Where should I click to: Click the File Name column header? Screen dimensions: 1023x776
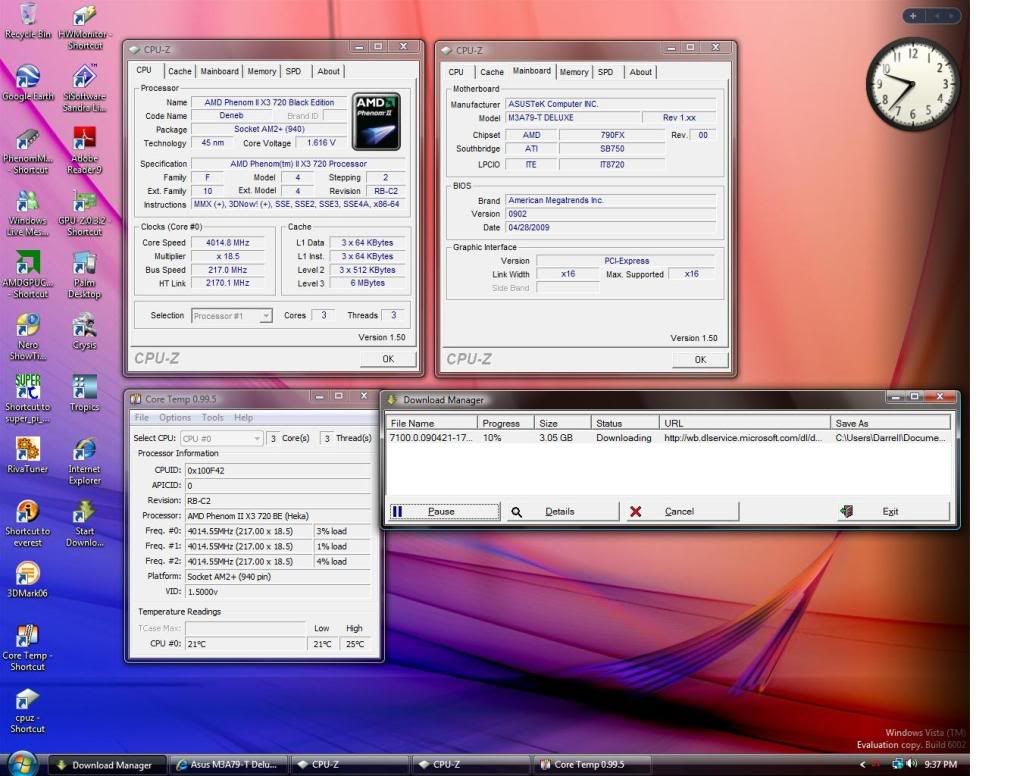tap(432, 423)
